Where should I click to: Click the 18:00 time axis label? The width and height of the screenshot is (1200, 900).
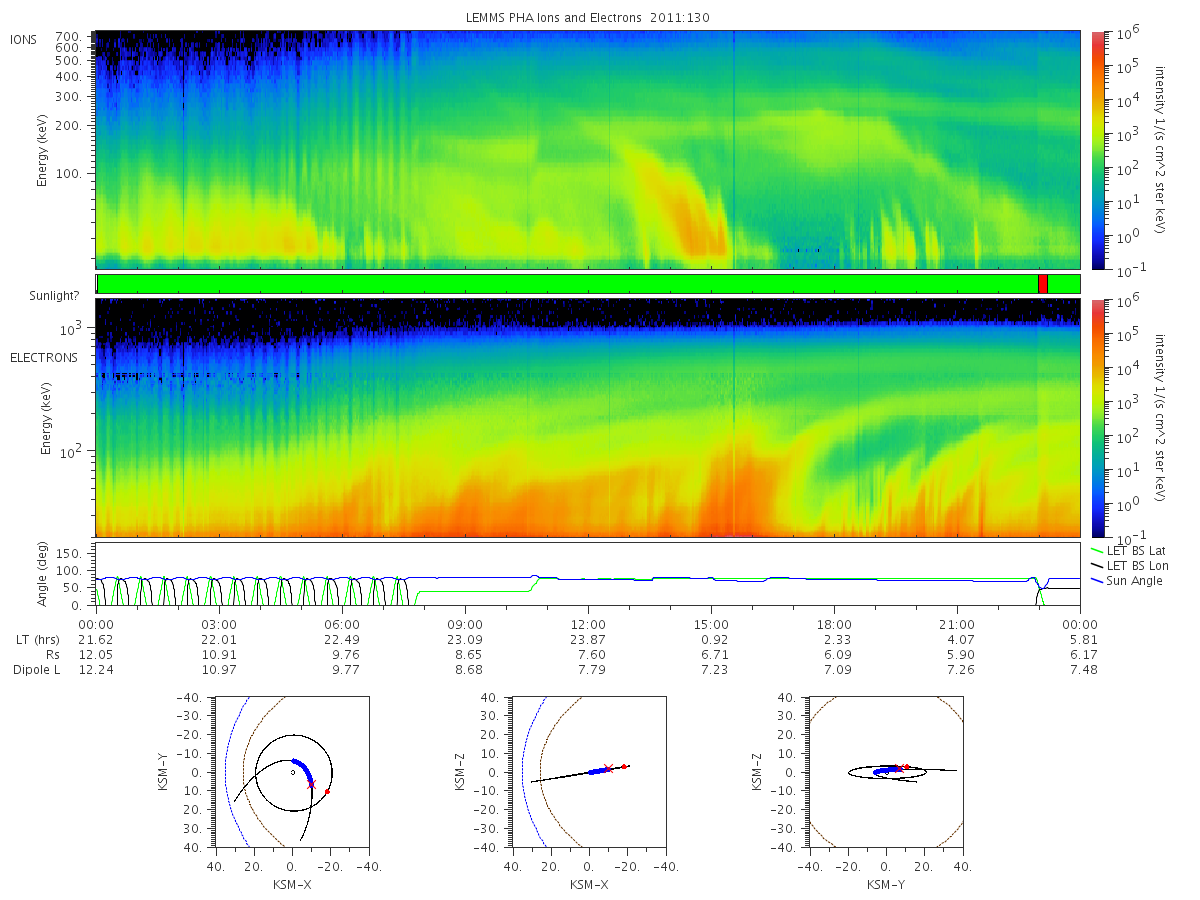(x=834, y=623)
